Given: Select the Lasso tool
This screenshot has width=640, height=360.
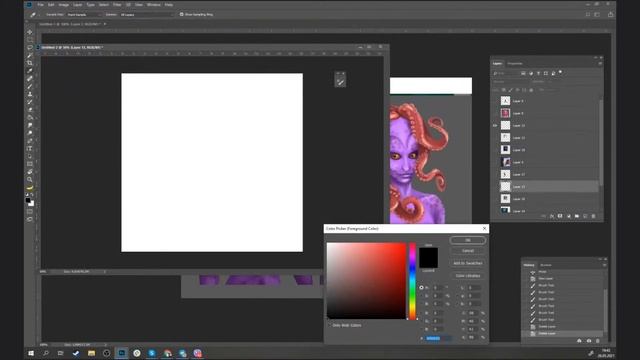Looking at the screenshot, I should click(x=30, y=48).
